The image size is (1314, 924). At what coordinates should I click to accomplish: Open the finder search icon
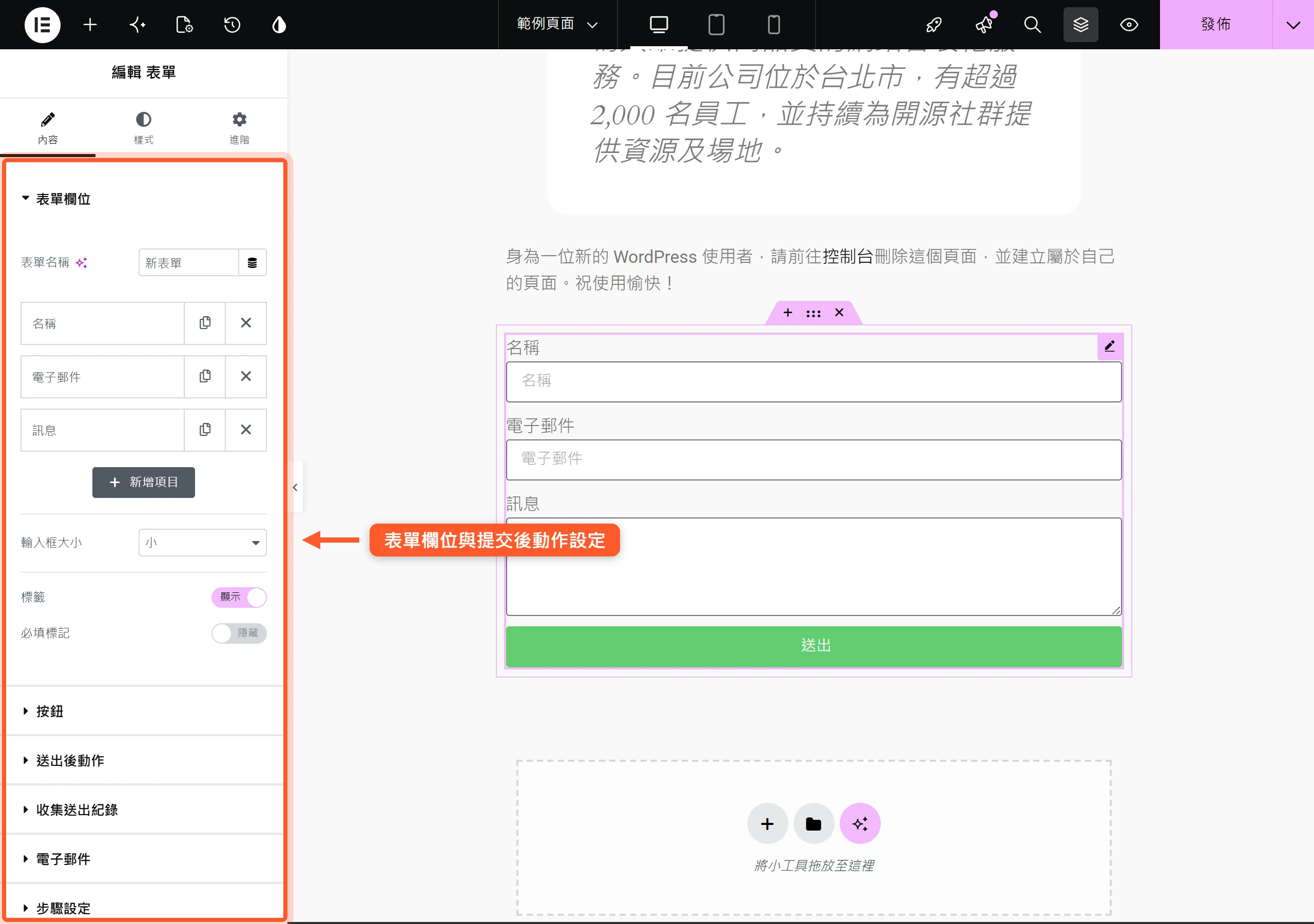[1032, 25]
